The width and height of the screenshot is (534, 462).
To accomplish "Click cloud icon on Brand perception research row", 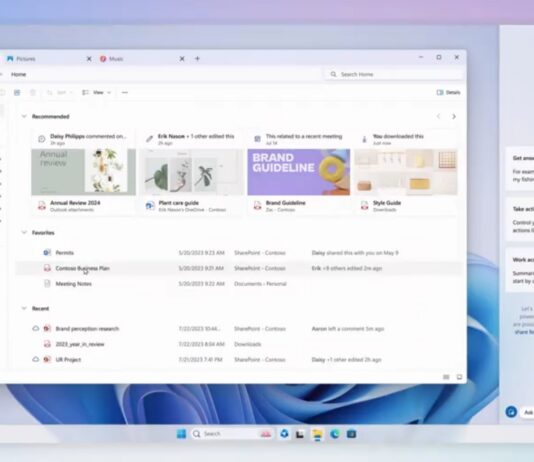I will (x=36, y=329).
